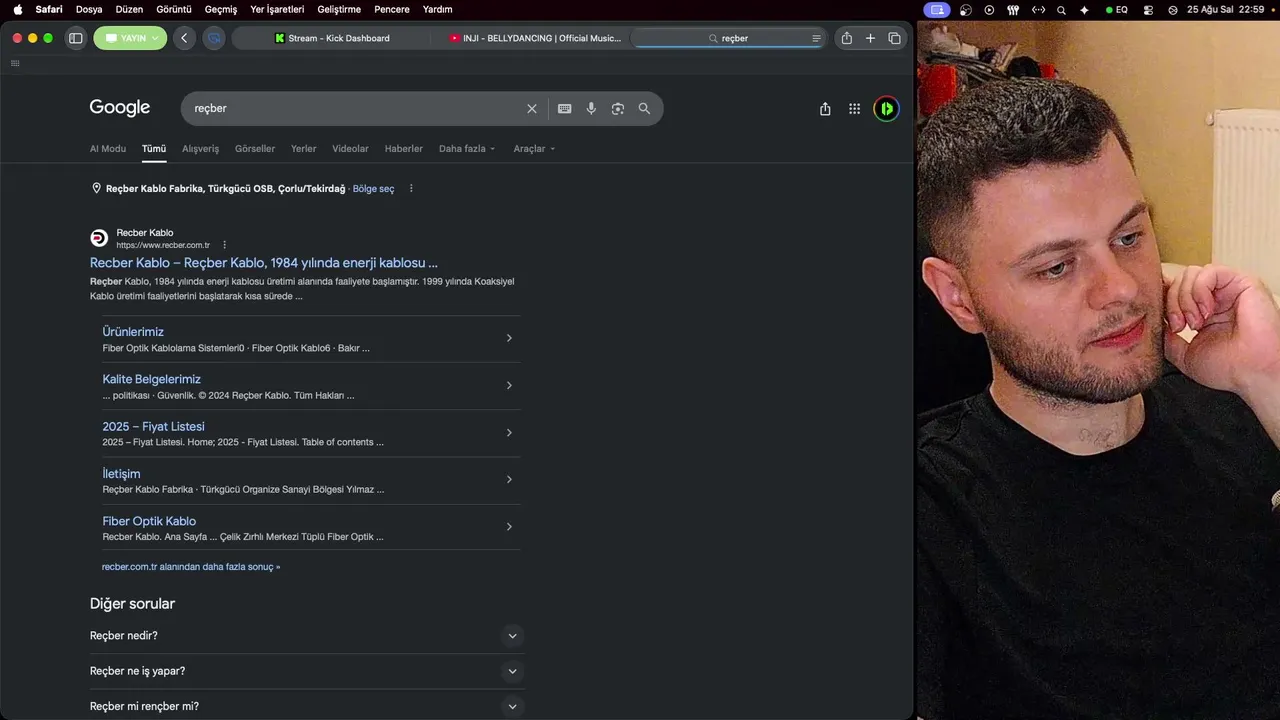1280x720 pixels.
Task: Open Spotlight search in menu bar
Action: pyautogui.click(x=1061, y=10)
